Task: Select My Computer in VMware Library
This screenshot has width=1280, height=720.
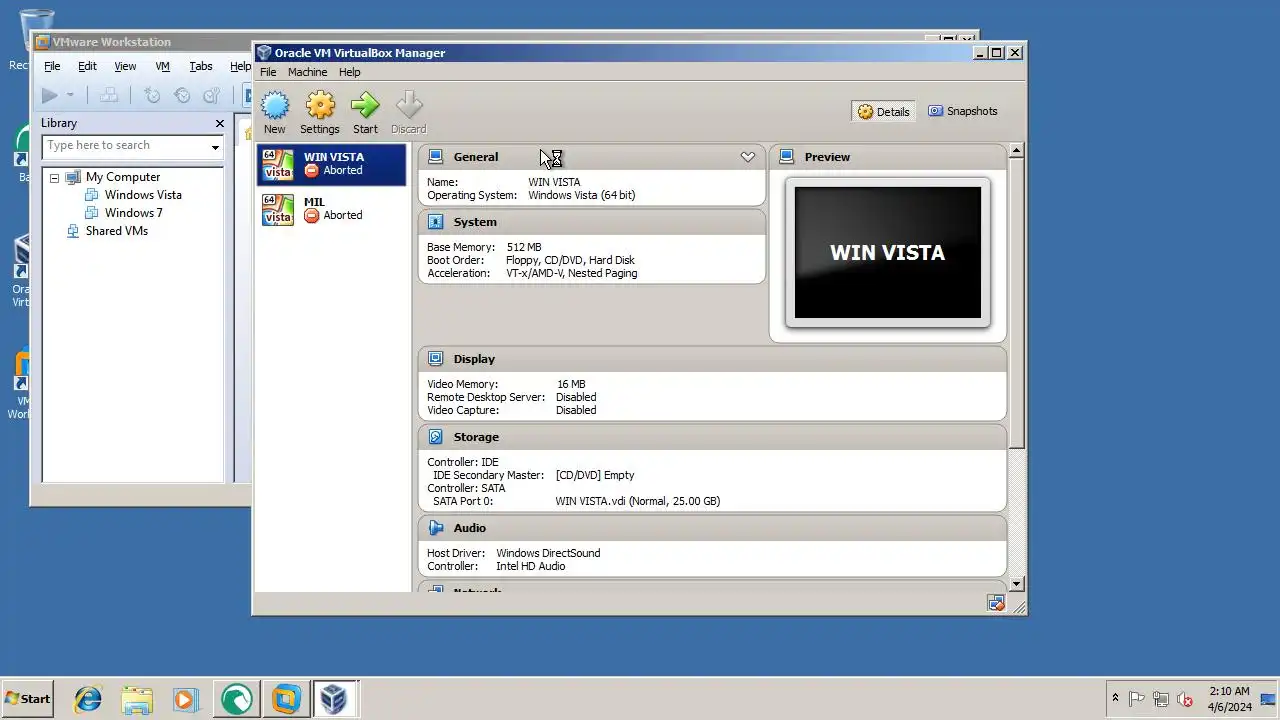Action: 122,177
